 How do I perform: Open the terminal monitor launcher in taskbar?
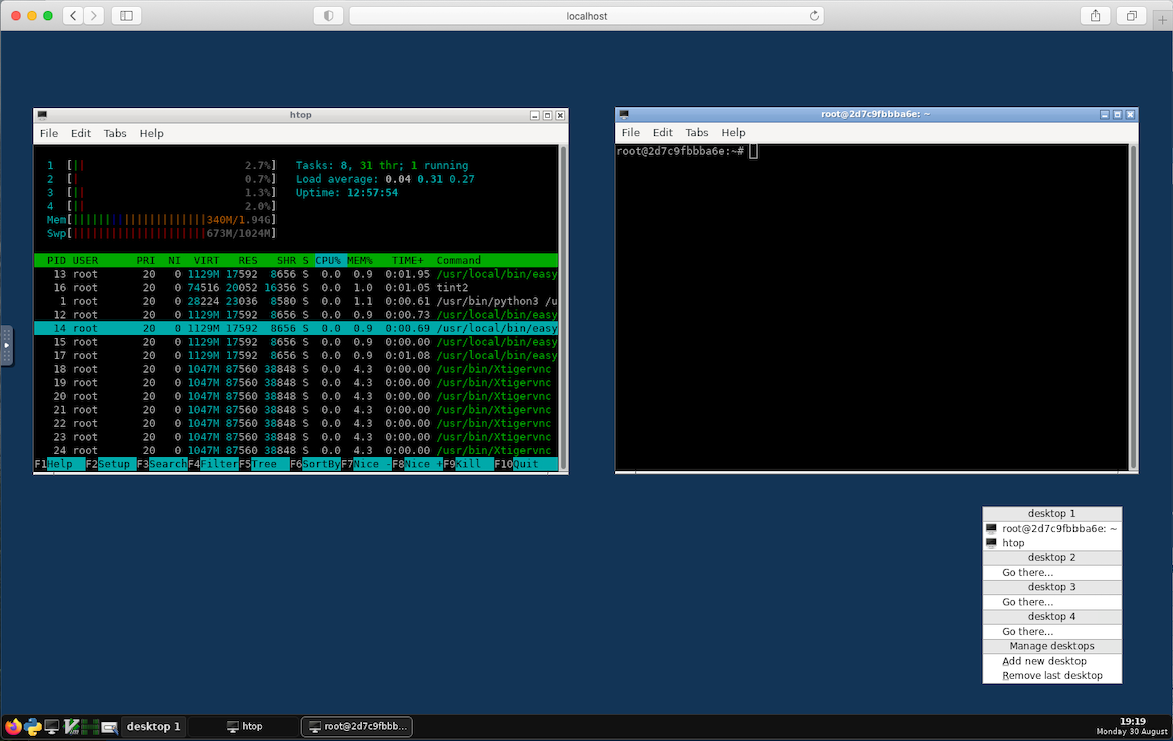[x=52, y=726]
